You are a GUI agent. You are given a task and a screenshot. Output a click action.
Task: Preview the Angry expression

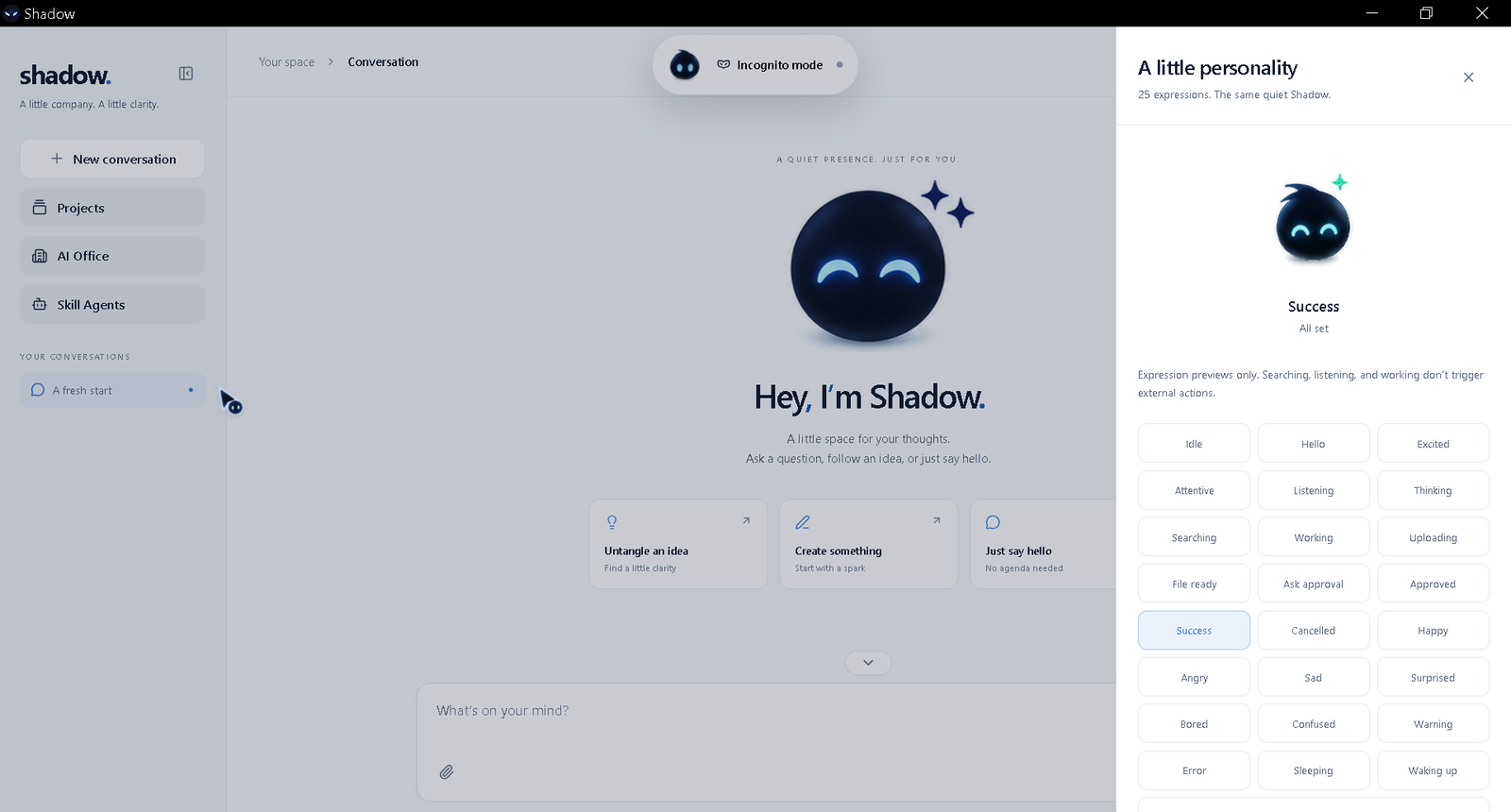click(x=1194, y=677)
